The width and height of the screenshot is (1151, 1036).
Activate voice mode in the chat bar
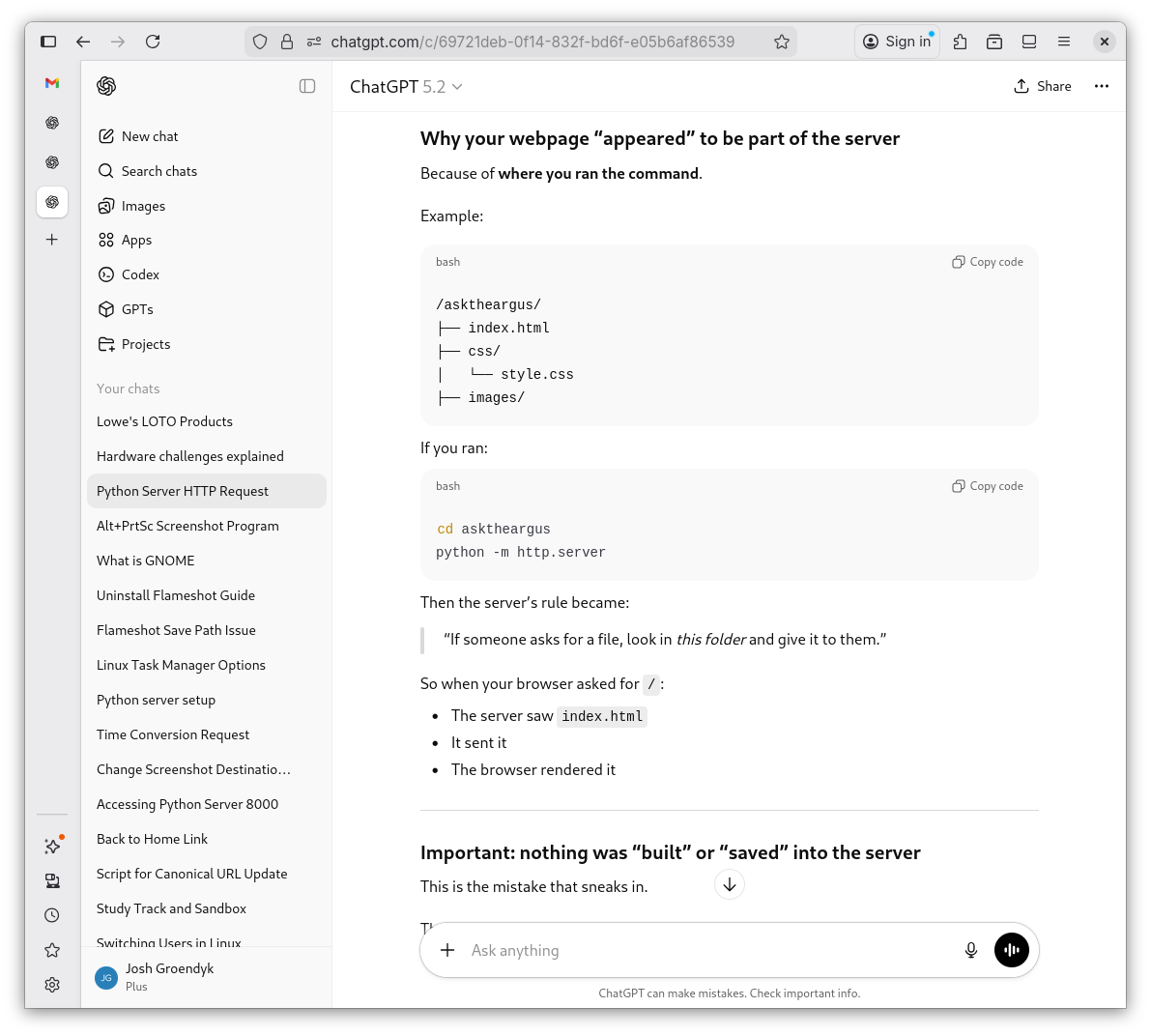(x=1011, y=950)
